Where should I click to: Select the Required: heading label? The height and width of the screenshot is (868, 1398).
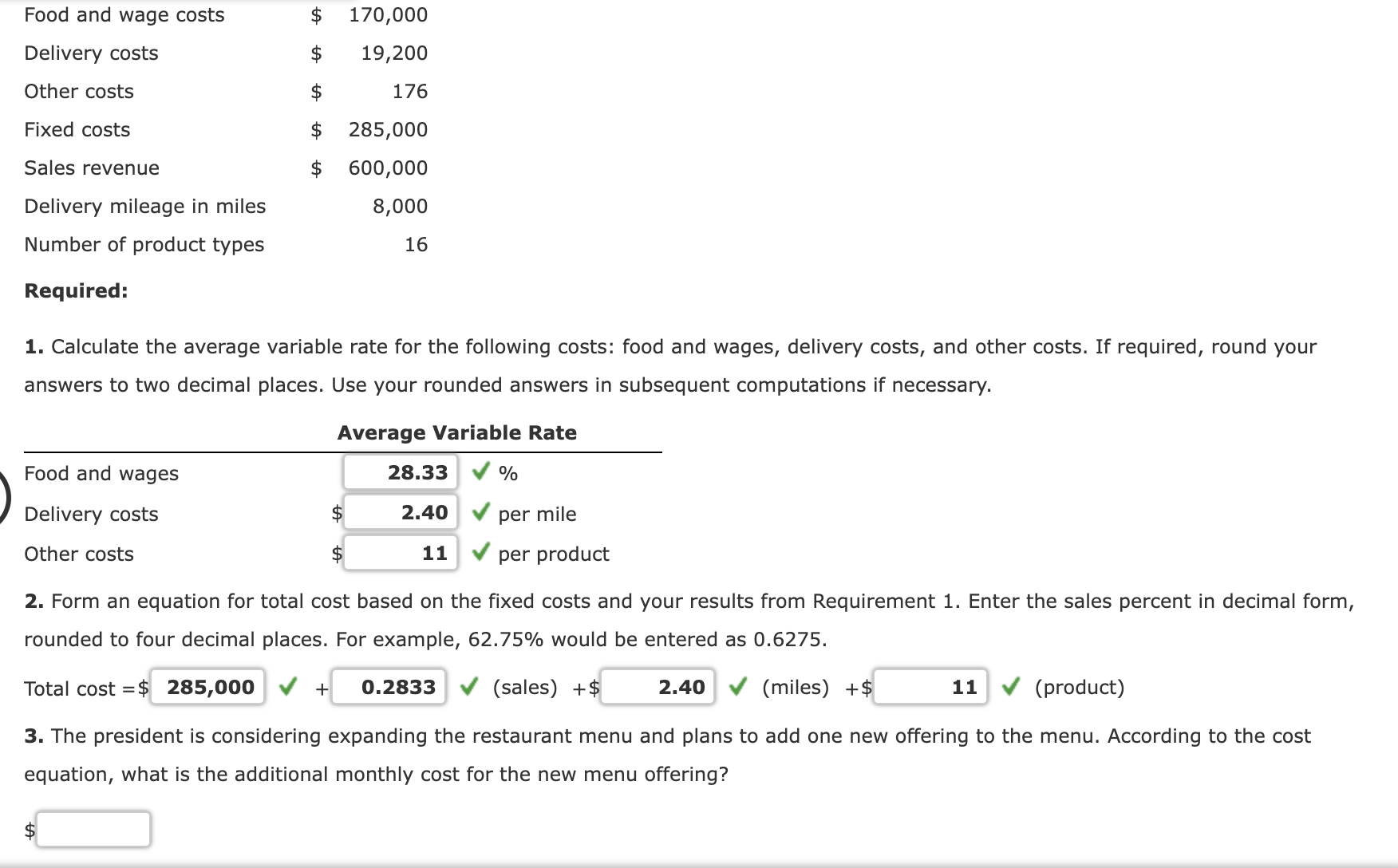(x=74, y=290)
